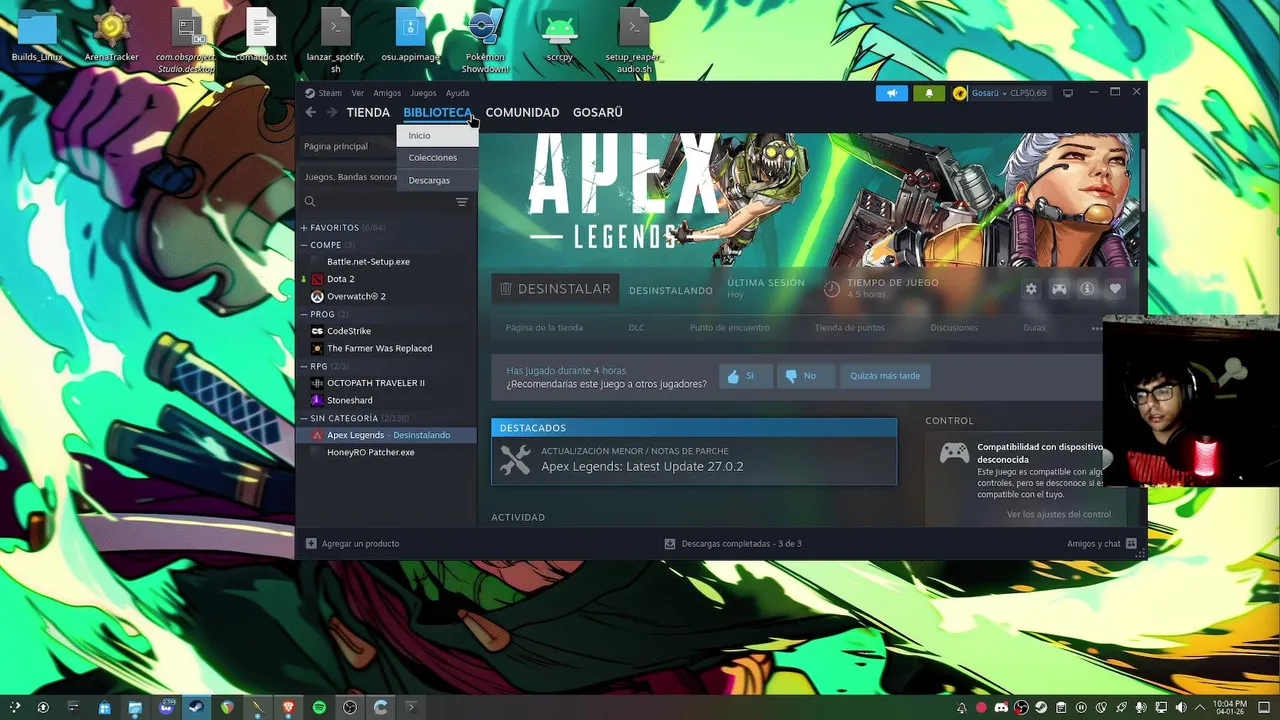This screenshot has width=1280, height=720.
Task: Open the Ayuda menu
Action: pyautogui.click(x=457, y=93)
